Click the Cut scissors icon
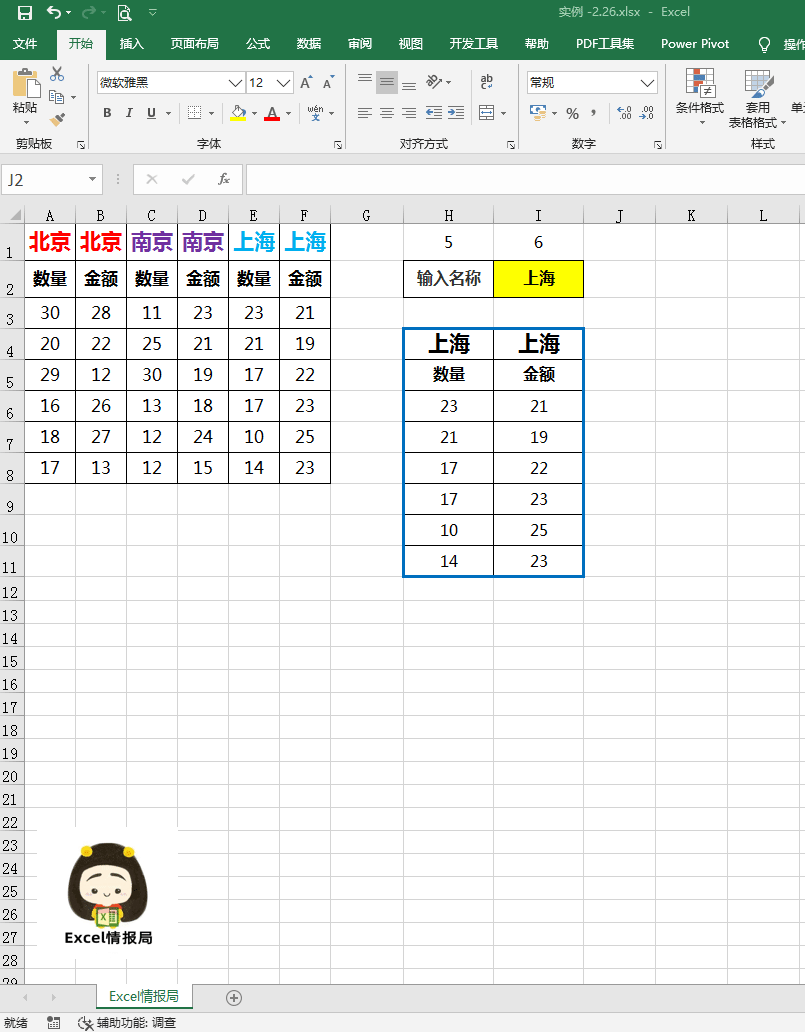The width and height of the screenshot is (805, 1032). point(57,74)
